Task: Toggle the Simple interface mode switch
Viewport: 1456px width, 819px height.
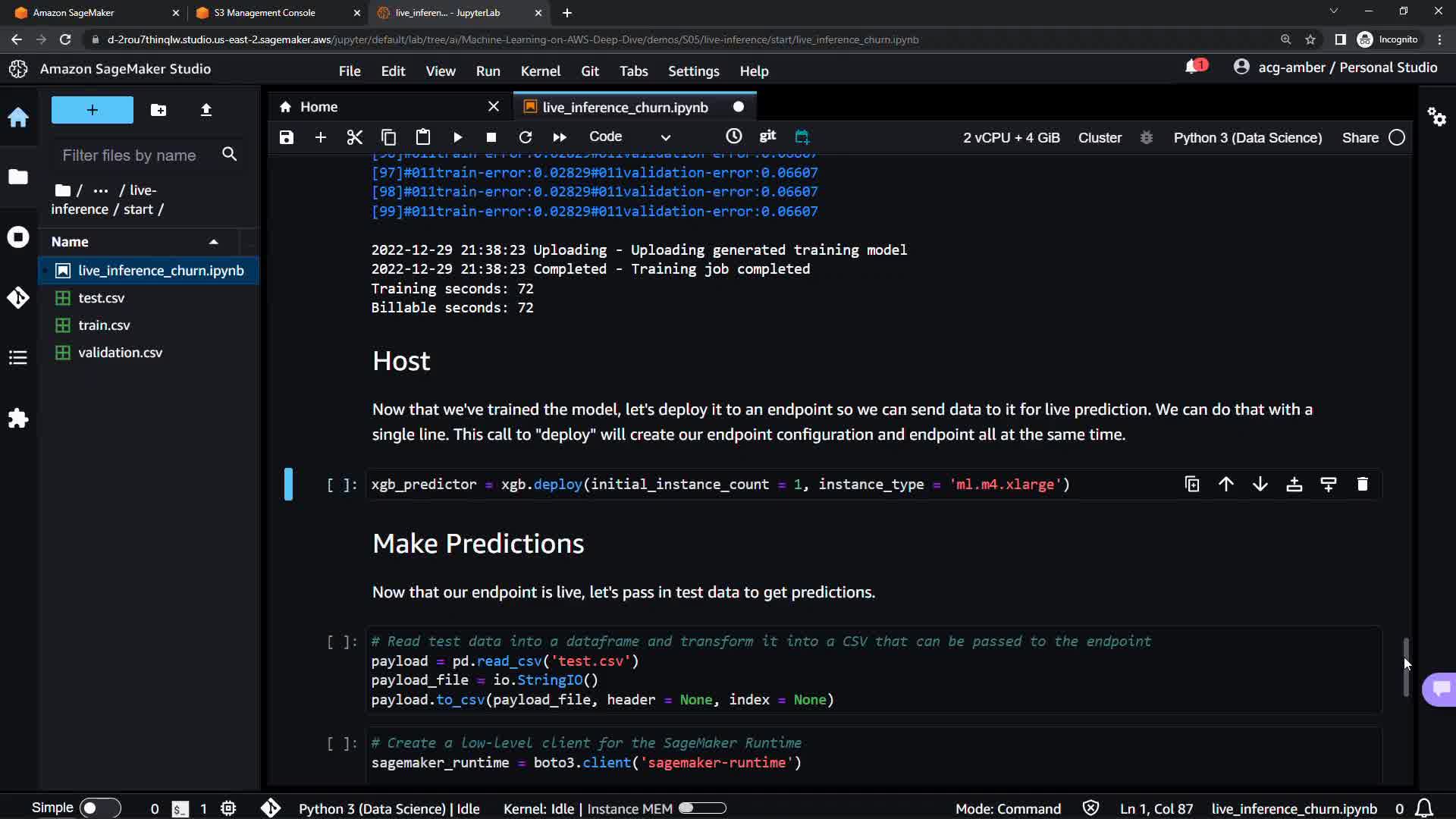Action: 99,808
